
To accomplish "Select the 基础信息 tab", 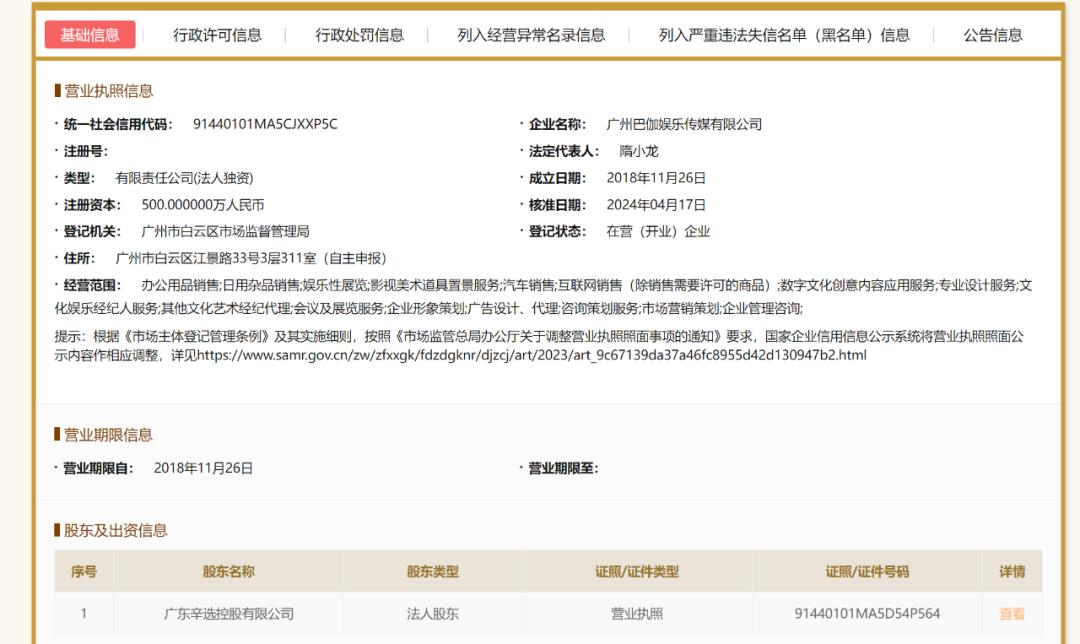I will pyautogui.click(x=90, y=35).
